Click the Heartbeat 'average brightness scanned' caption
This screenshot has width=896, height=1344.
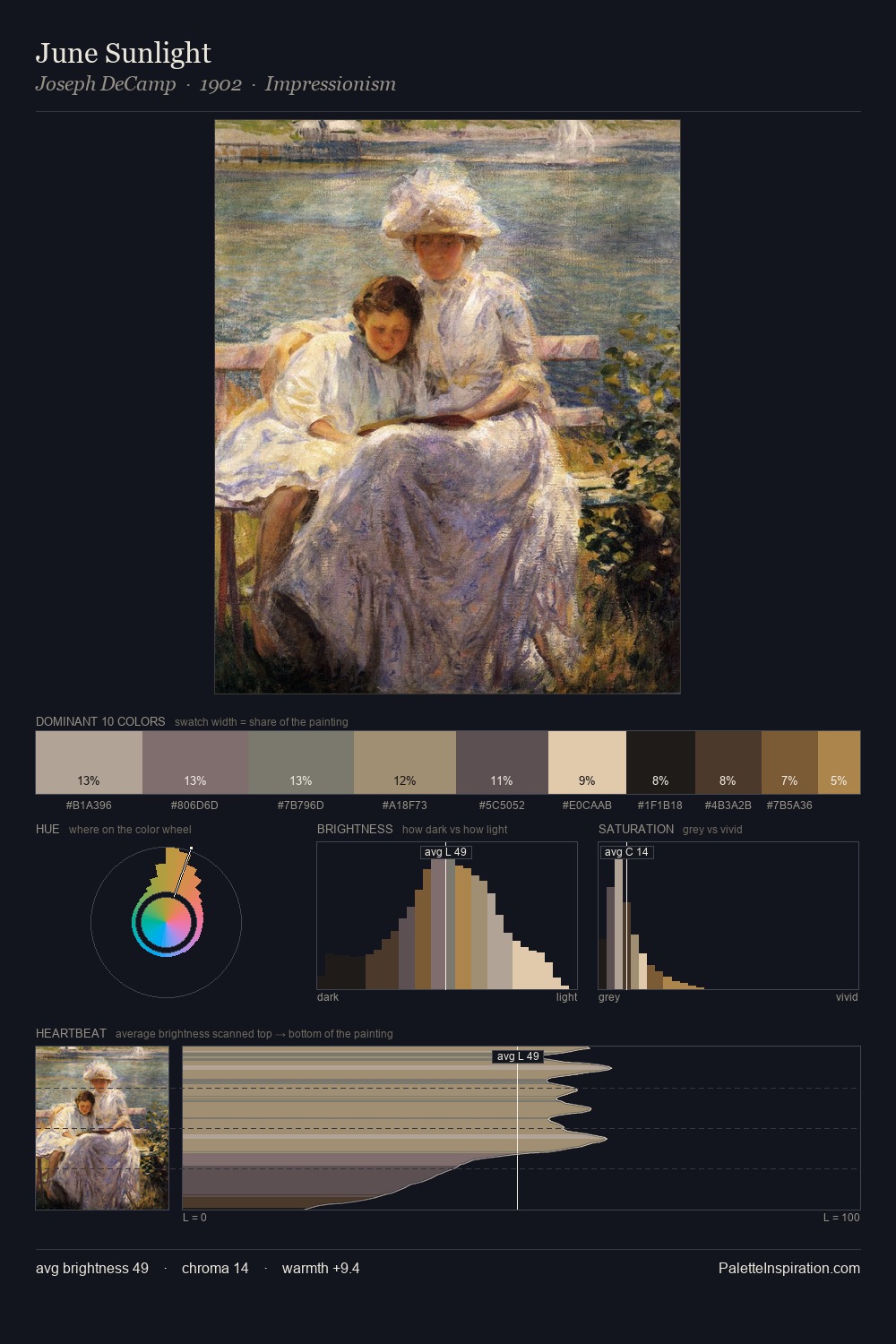[x=254, y=1034]
